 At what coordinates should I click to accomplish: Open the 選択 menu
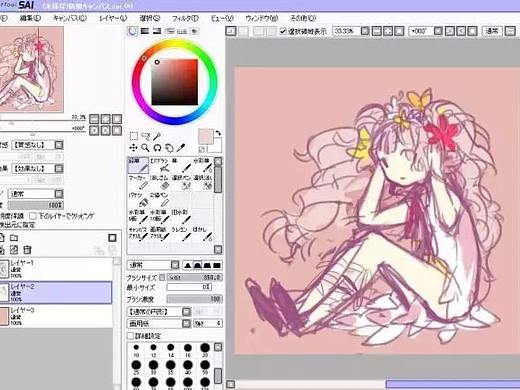(150, 18)
